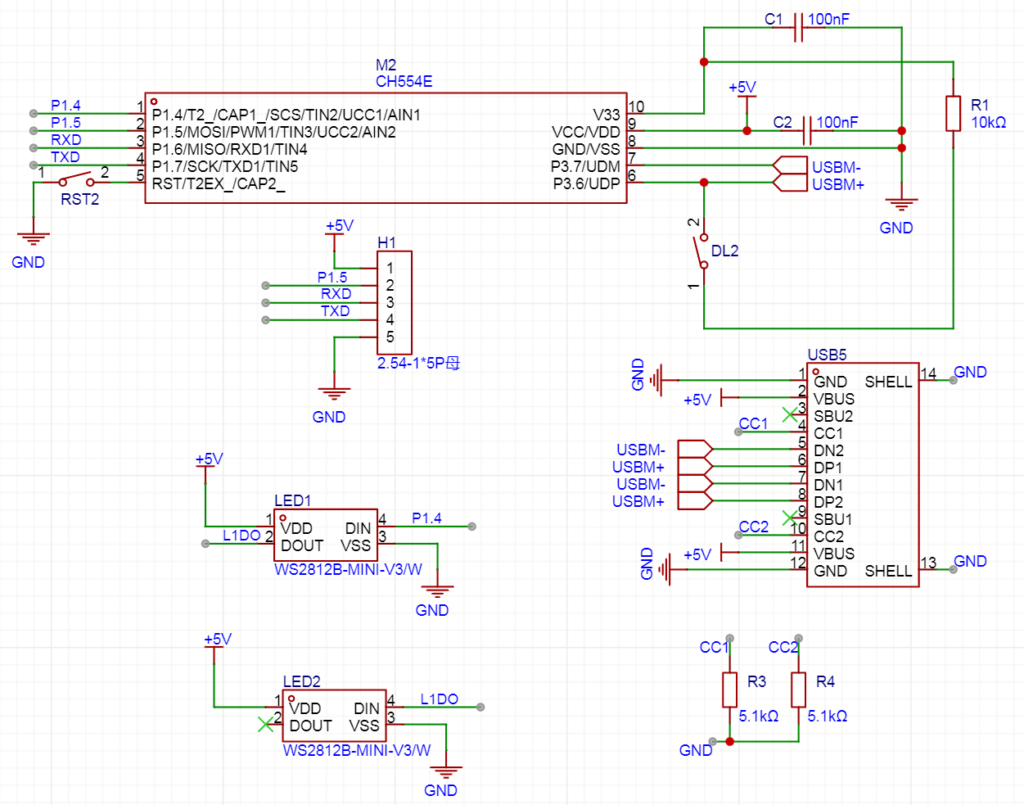Select the CH554E chip designator text
This screenshot has height=805, width=1024.
point(403,82)
